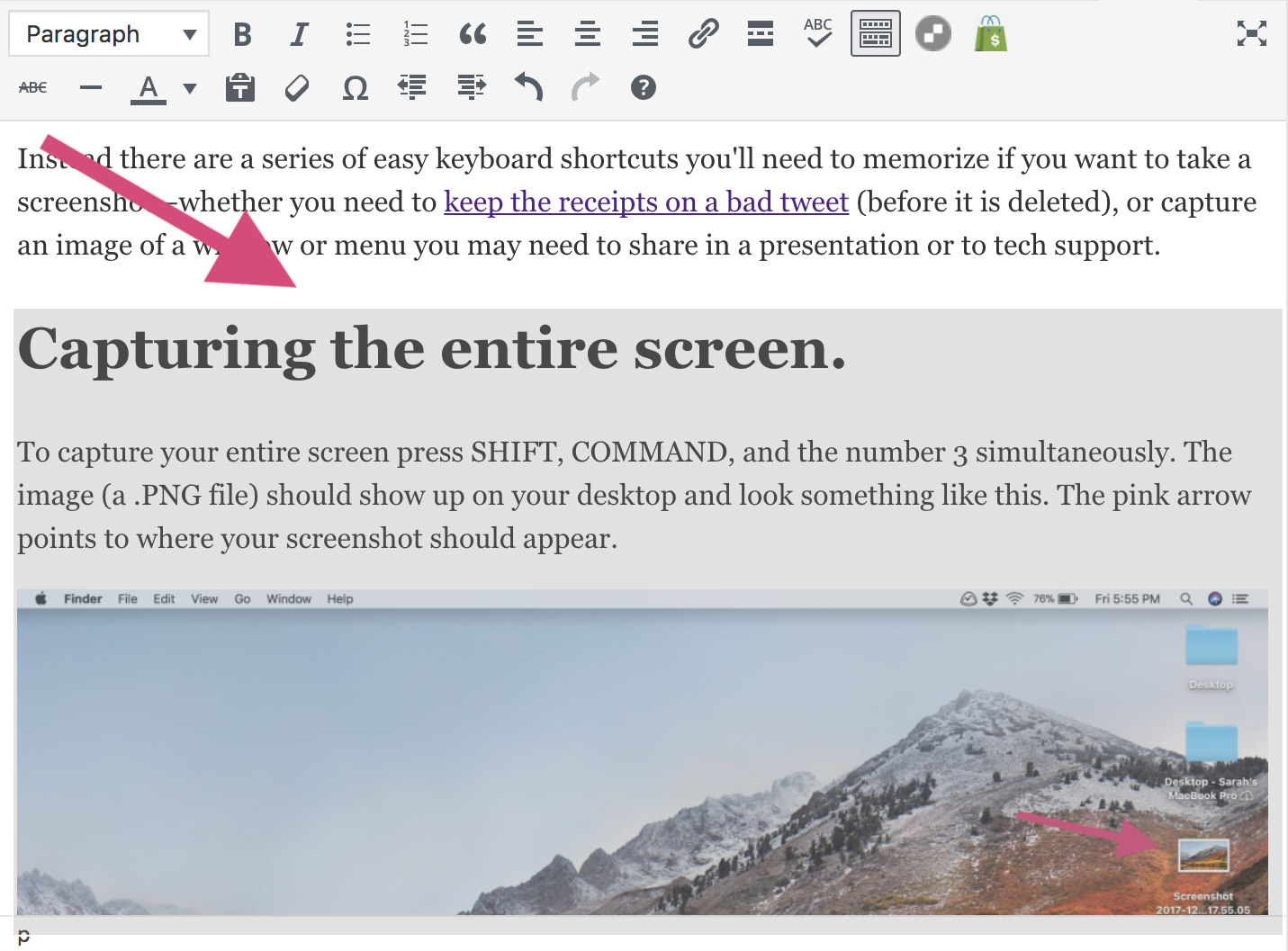
Task: Toggle the toolbar kitchen sink button
Action: click(875, 35)
